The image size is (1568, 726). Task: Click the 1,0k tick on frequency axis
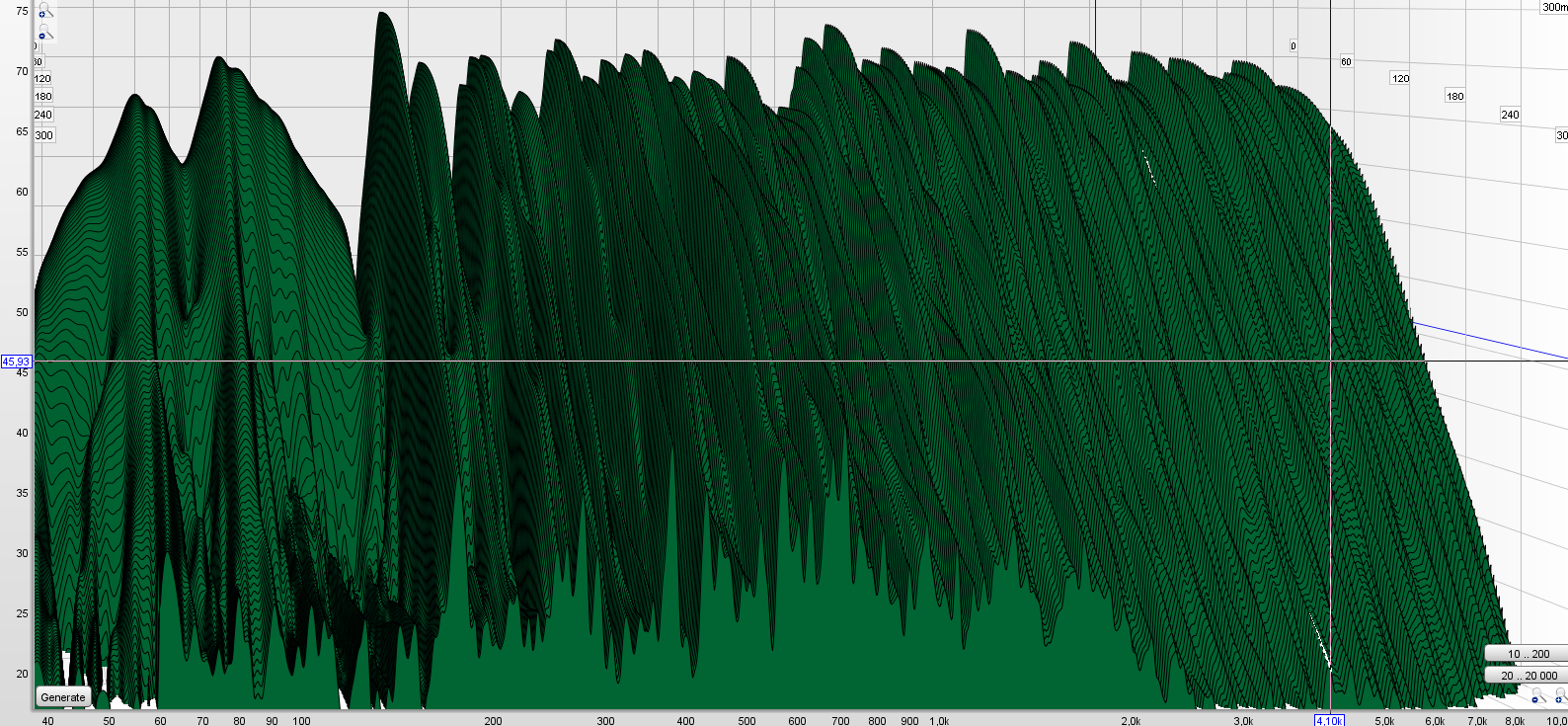click(939, 720)
